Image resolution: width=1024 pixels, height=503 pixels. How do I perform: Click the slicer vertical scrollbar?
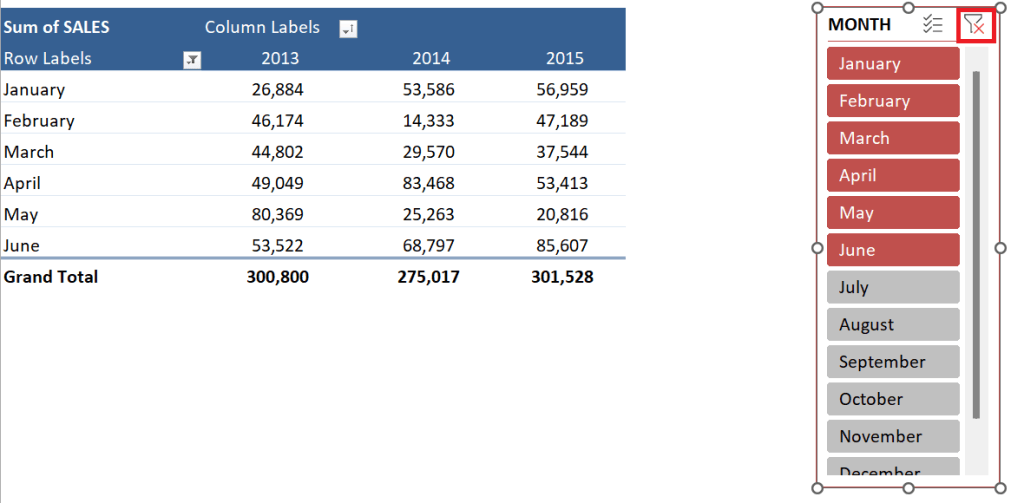coord(976,245)
